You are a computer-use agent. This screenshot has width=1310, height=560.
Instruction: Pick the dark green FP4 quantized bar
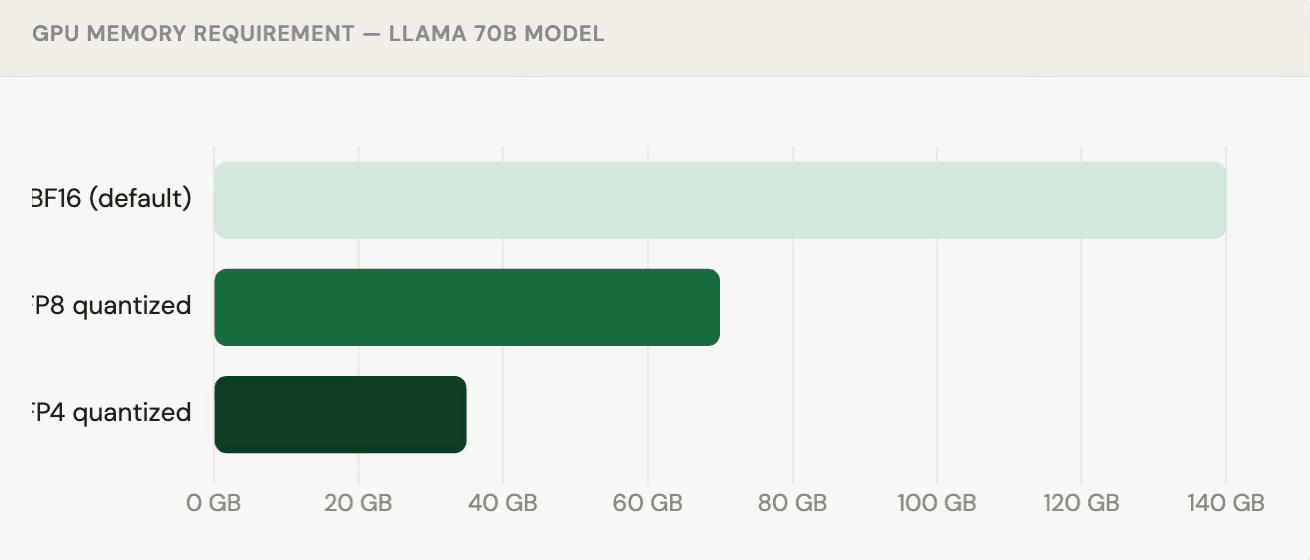pyautogui.click(x=340, y=414)
